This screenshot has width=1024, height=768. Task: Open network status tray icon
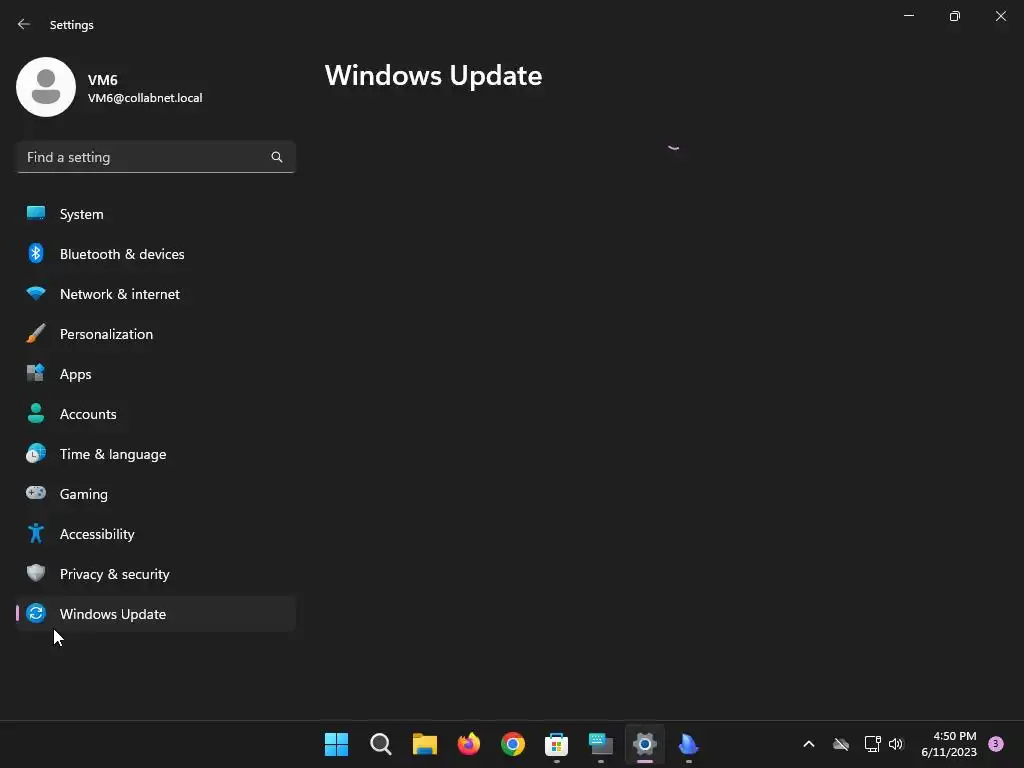tap(872, 744)
